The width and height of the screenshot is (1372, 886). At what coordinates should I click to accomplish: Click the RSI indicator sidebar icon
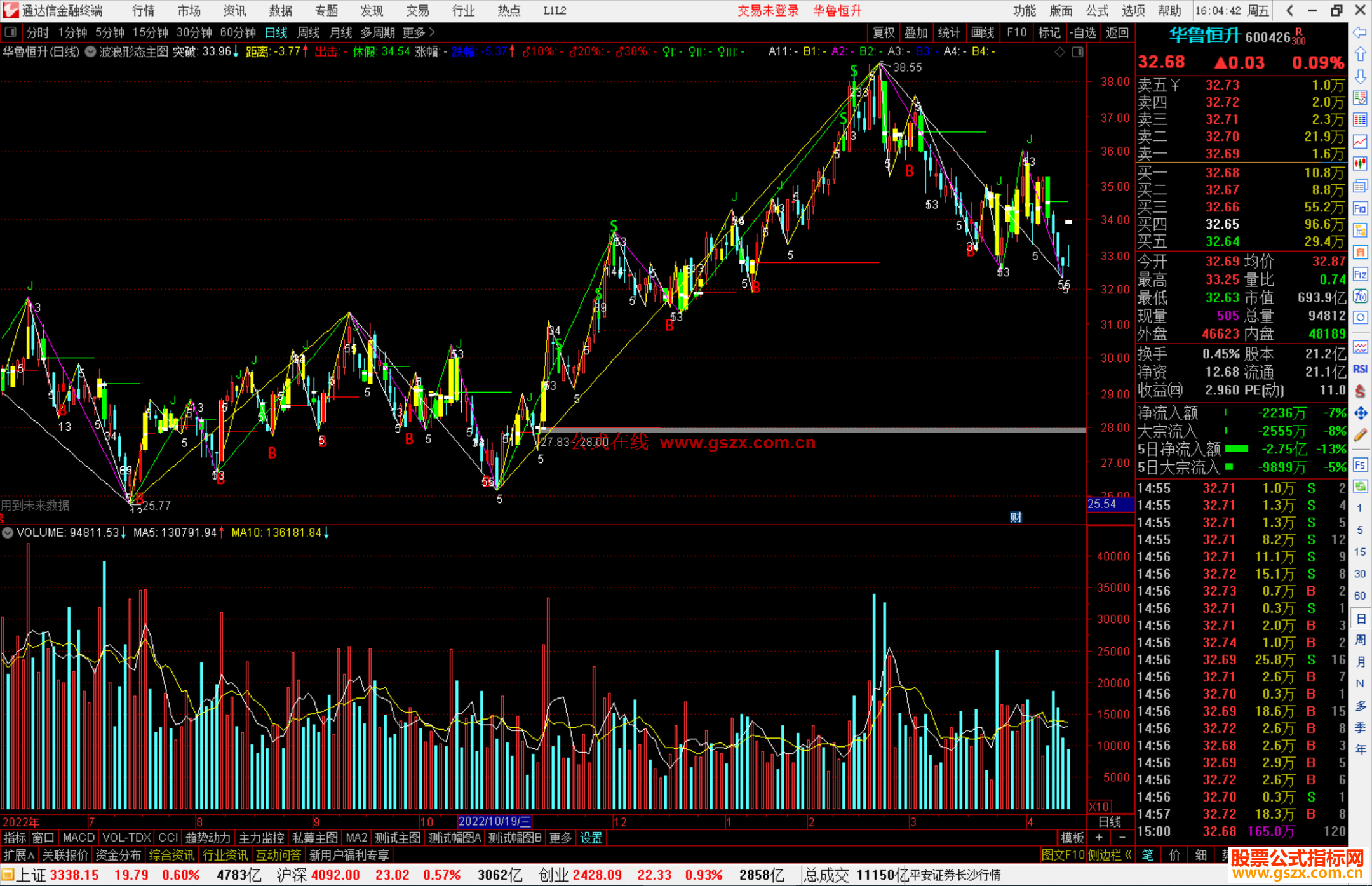point(1360,369)
